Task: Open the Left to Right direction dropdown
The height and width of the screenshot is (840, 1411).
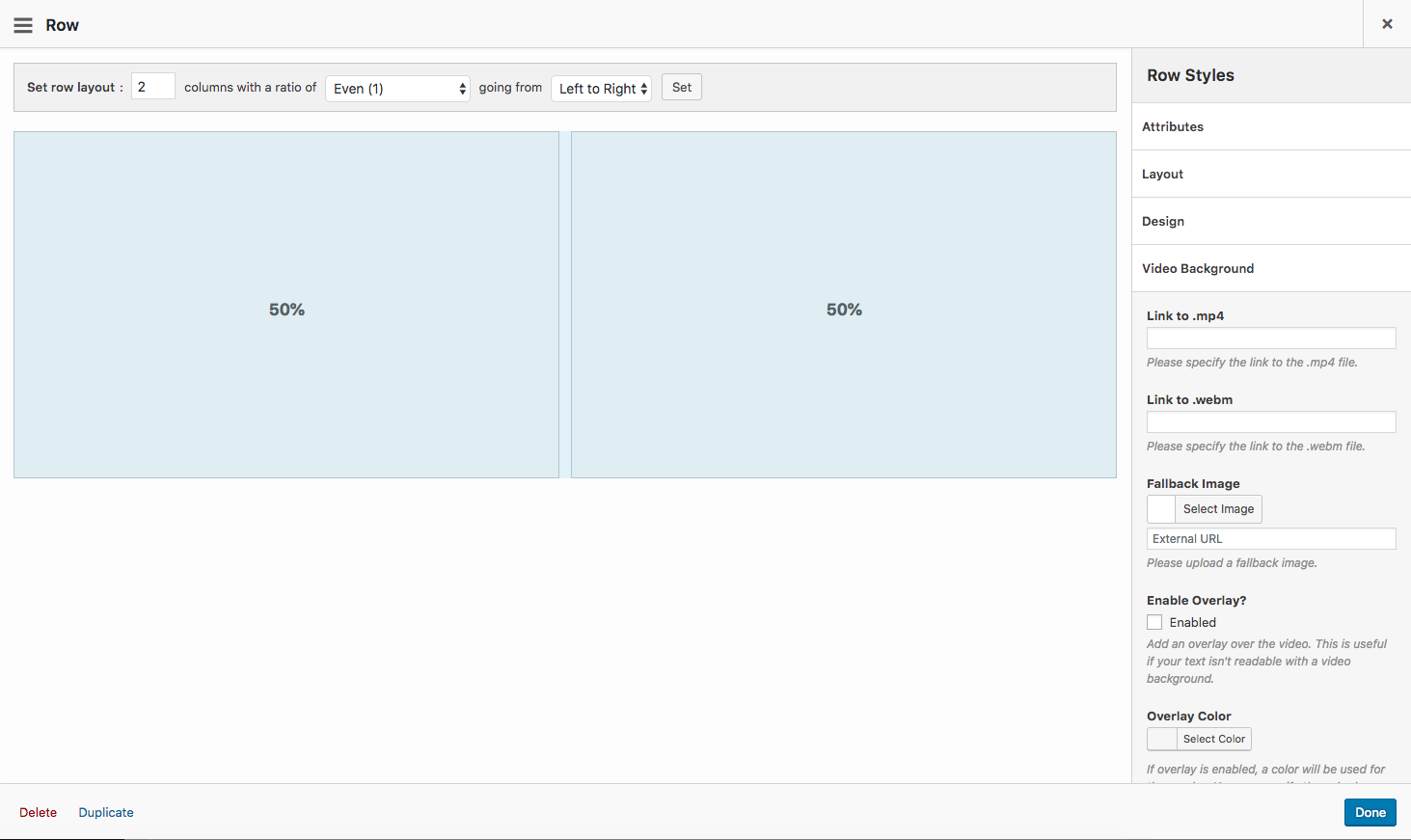Action: pos(602,88)
